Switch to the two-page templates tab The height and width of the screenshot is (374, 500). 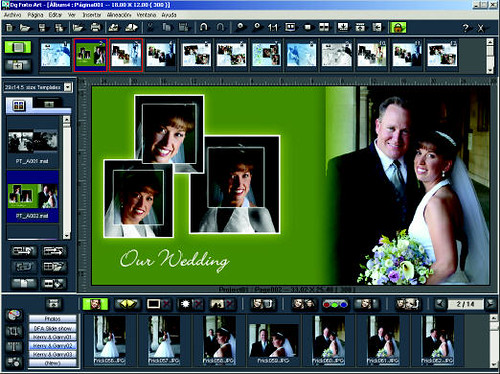(x=19, y=106)
